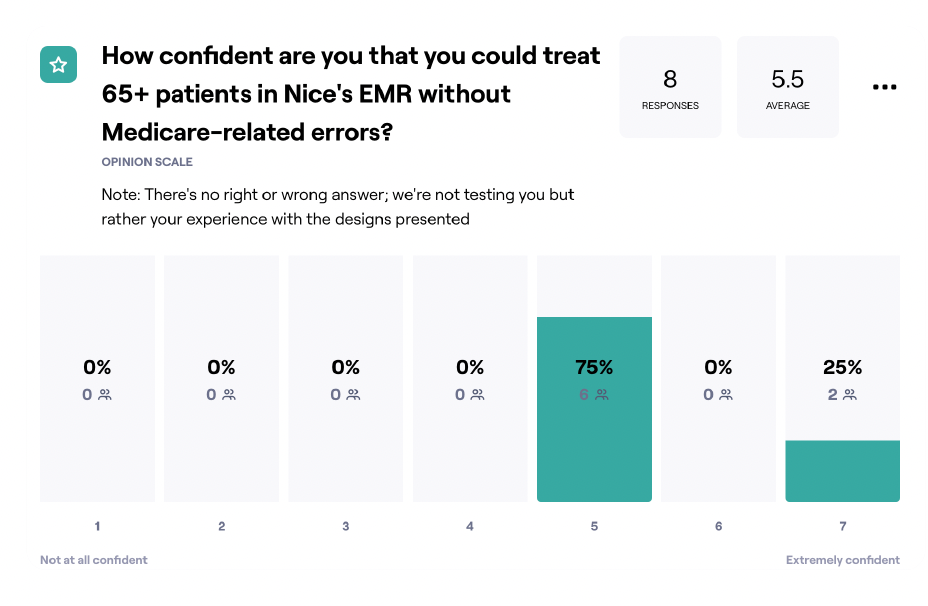Click the question title text
Screen dimensions: 928x606
click(351, 94)
